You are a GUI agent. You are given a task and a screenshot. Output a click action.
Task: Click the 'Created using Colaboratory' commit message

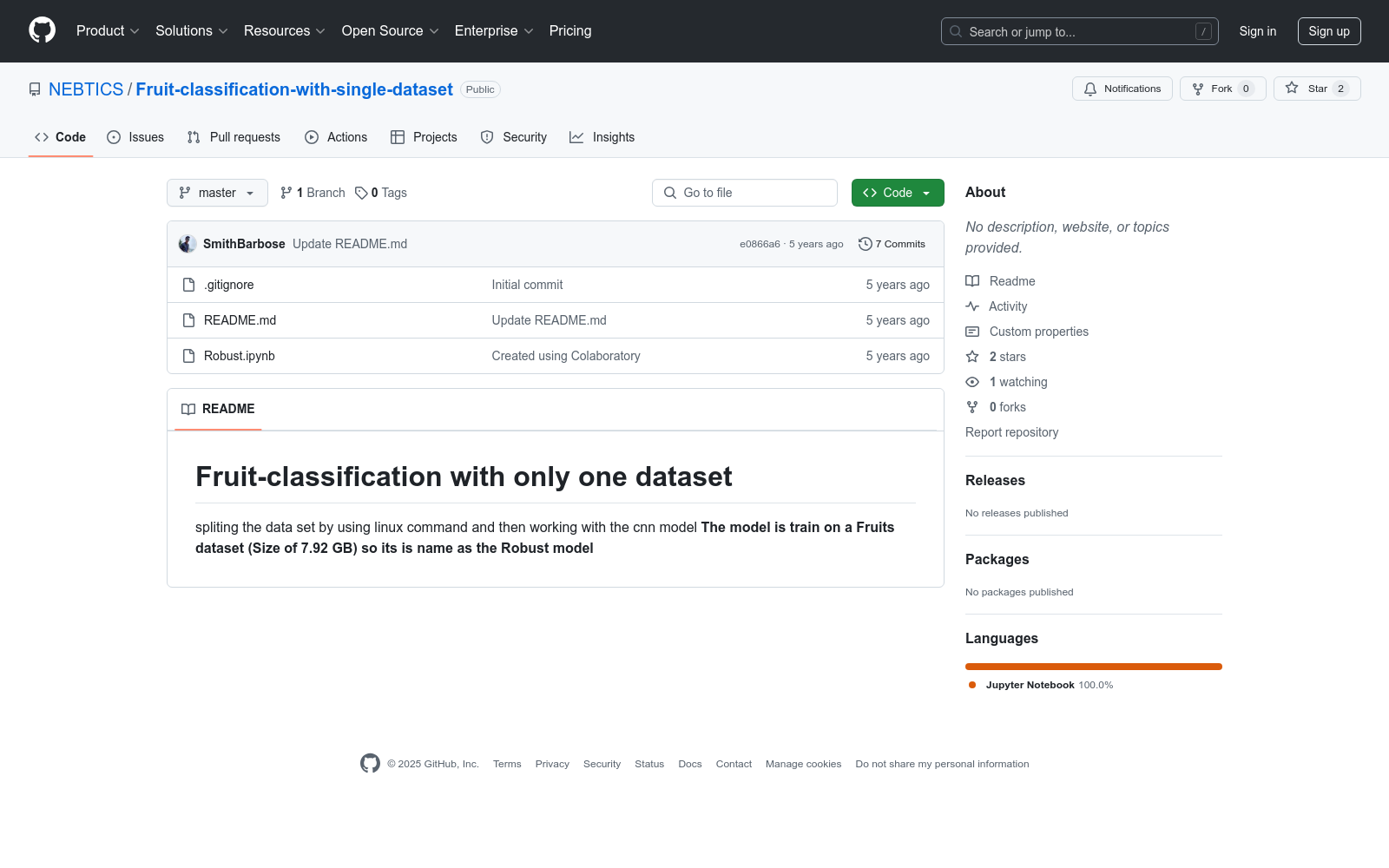click(566, 356)
